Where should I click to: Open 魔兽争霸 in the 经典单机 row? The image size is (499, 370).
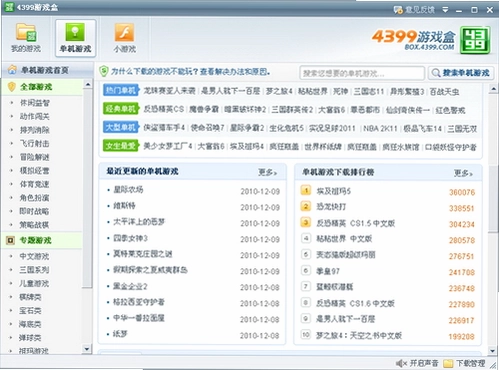(204, 109)
